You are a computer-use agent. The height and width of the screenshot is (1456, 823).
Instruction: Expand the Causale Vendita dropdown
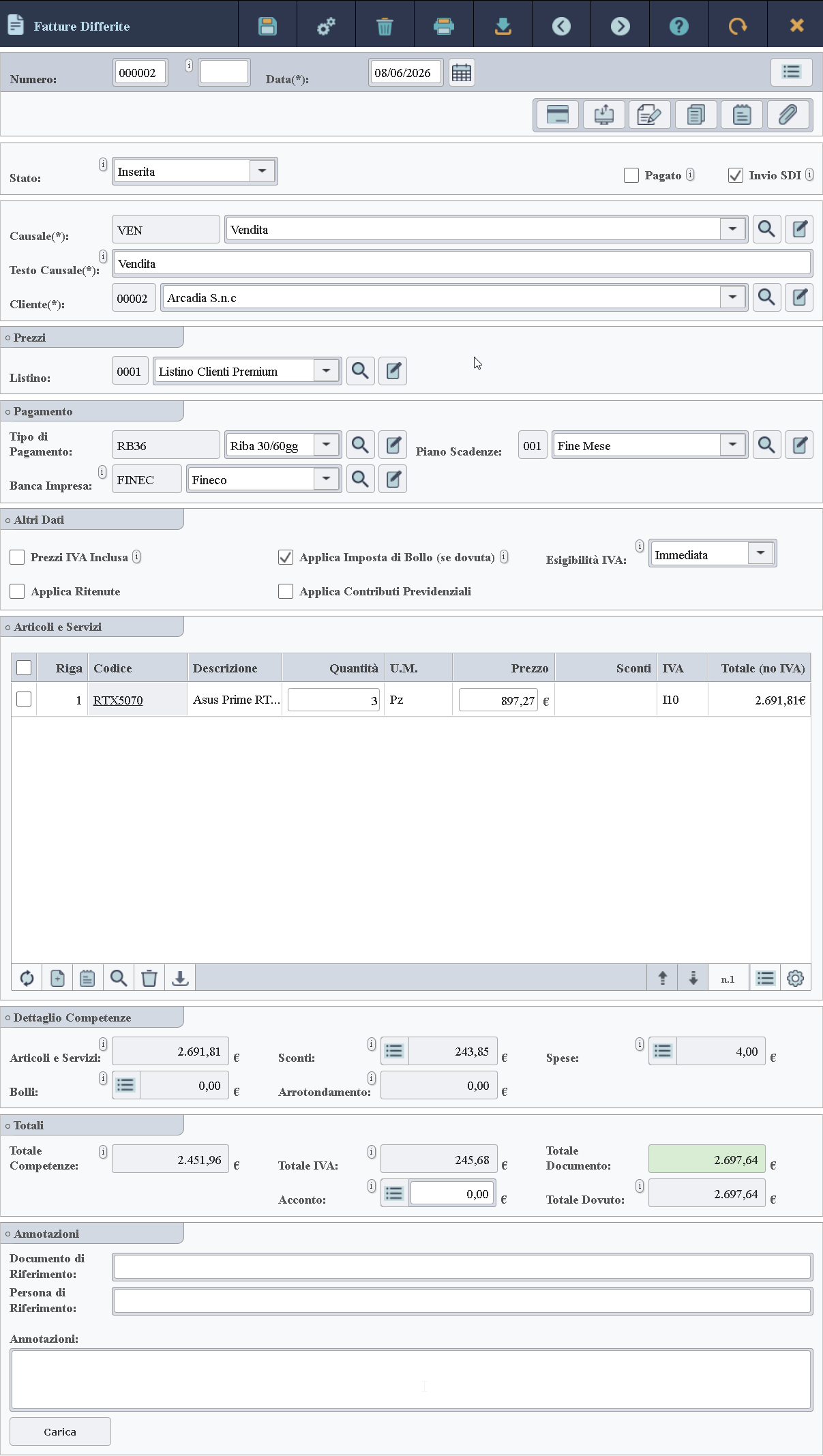732,229
